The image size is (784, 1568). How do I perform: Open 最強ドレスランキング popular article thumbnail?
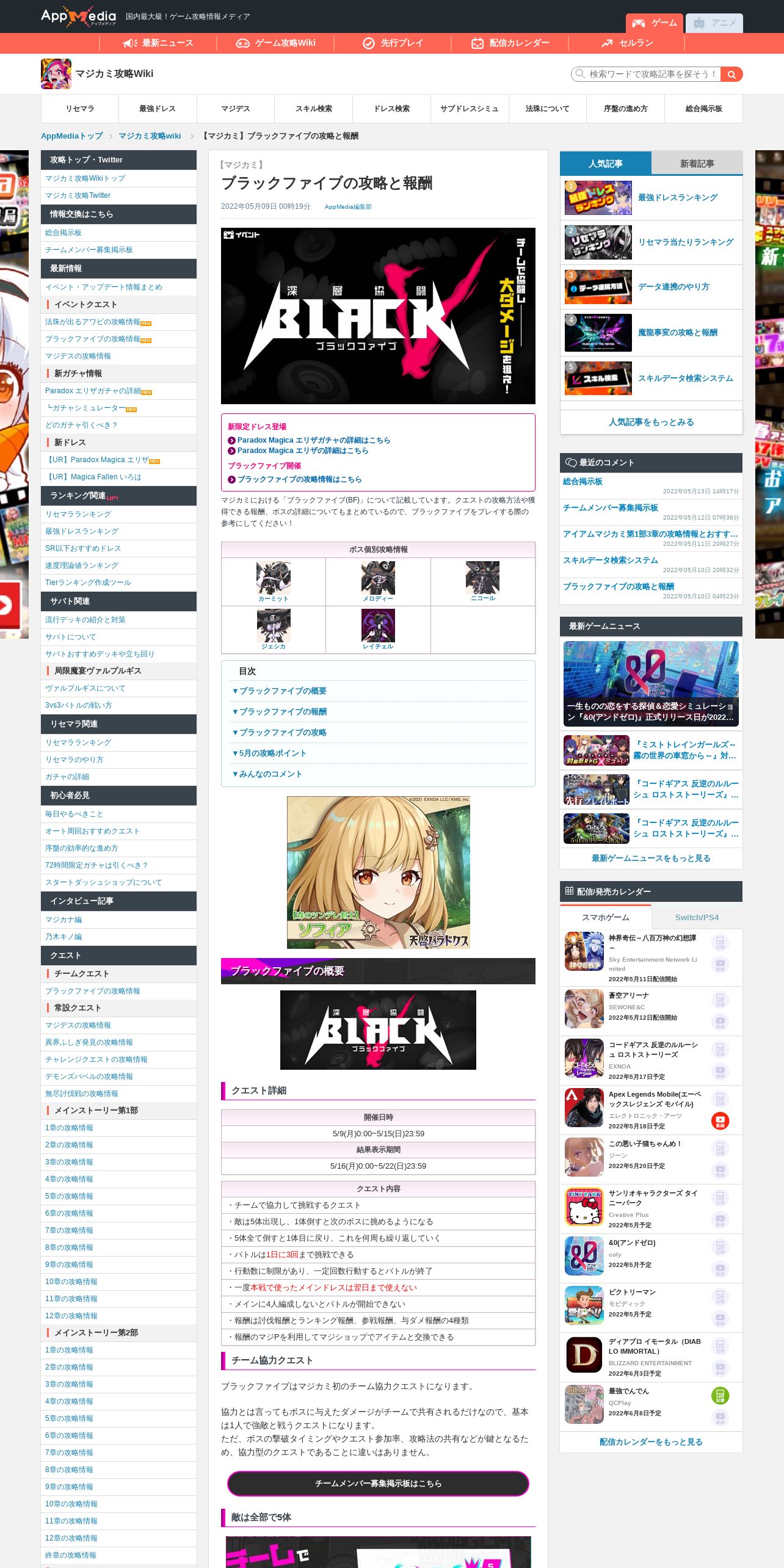598,198
